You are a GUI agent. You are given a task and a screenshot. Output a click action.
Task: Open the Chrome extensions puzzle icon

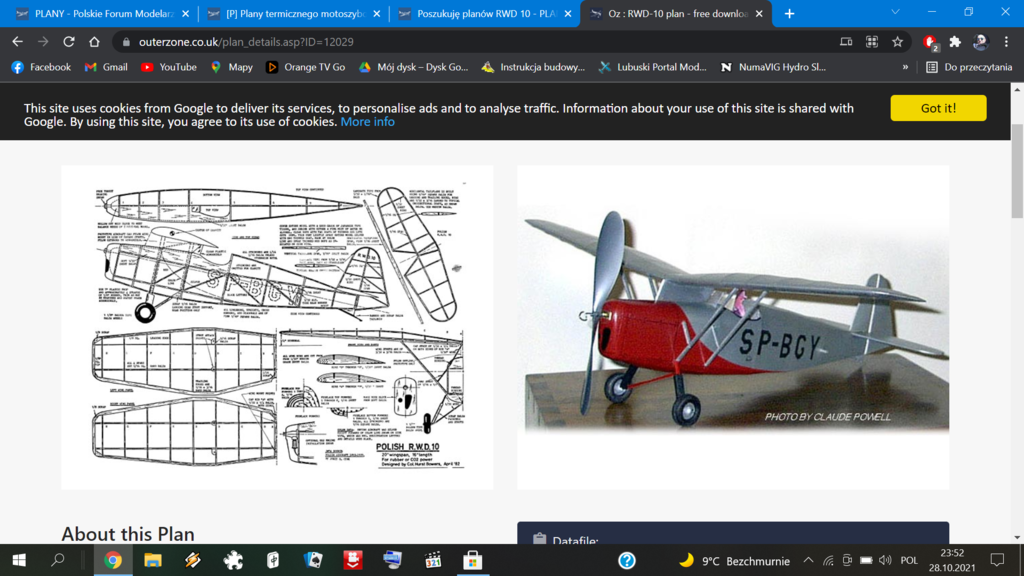[954, 42]
